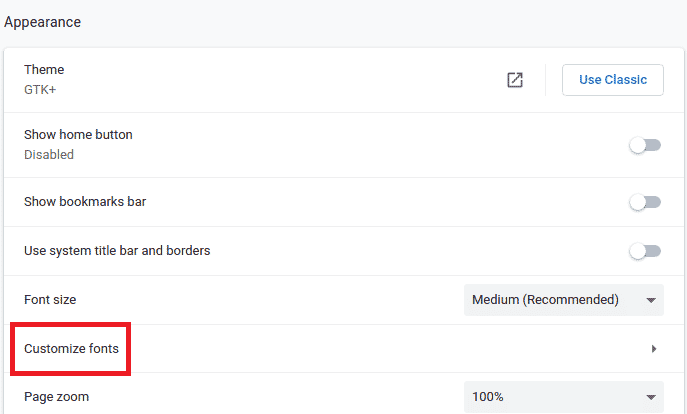Open the 100% page zoom dropdown

click(x=563, y=397)
